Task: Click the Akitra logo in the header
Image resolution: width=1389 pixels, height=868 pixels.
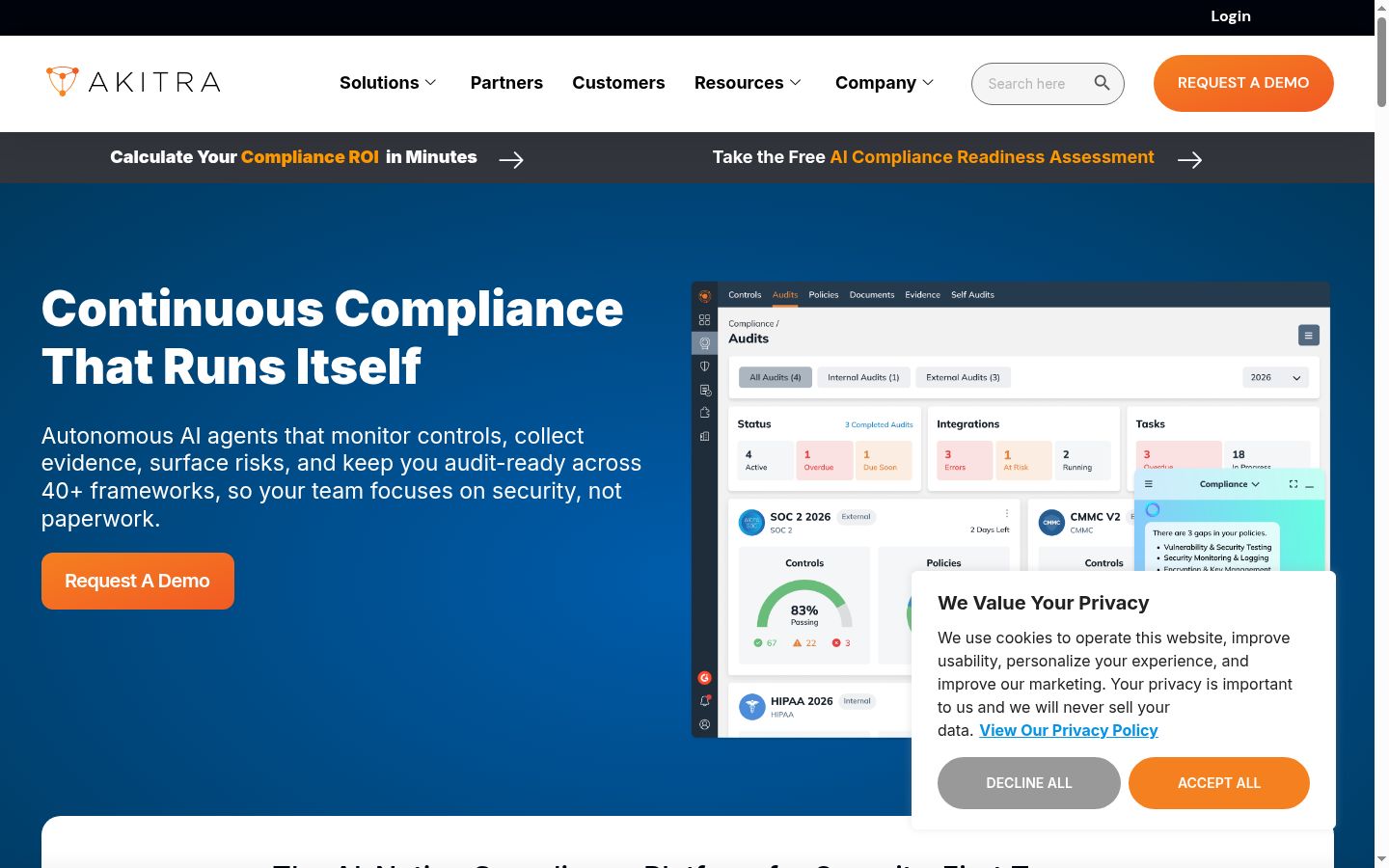Action: point(133,82)
